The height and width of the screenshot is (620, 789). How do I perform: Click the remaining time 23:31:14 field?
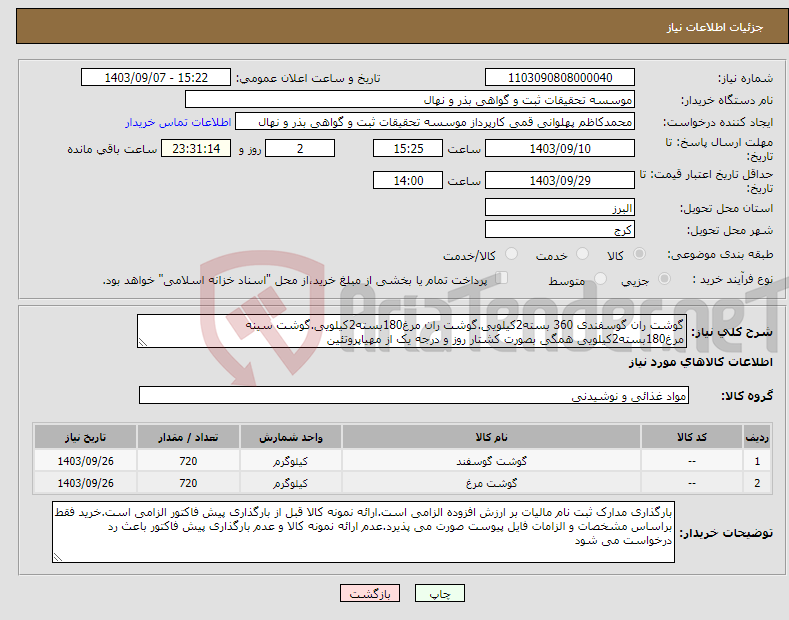196,148
